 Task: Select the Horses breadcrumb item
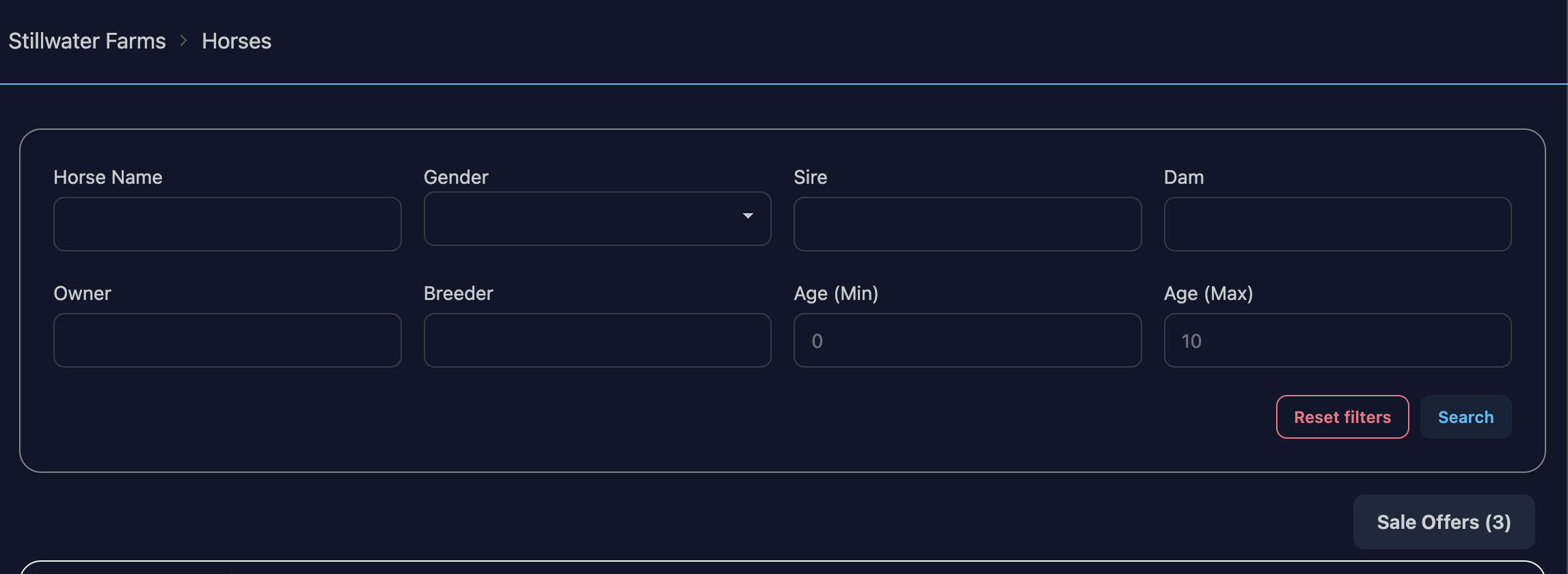point(236,41)
